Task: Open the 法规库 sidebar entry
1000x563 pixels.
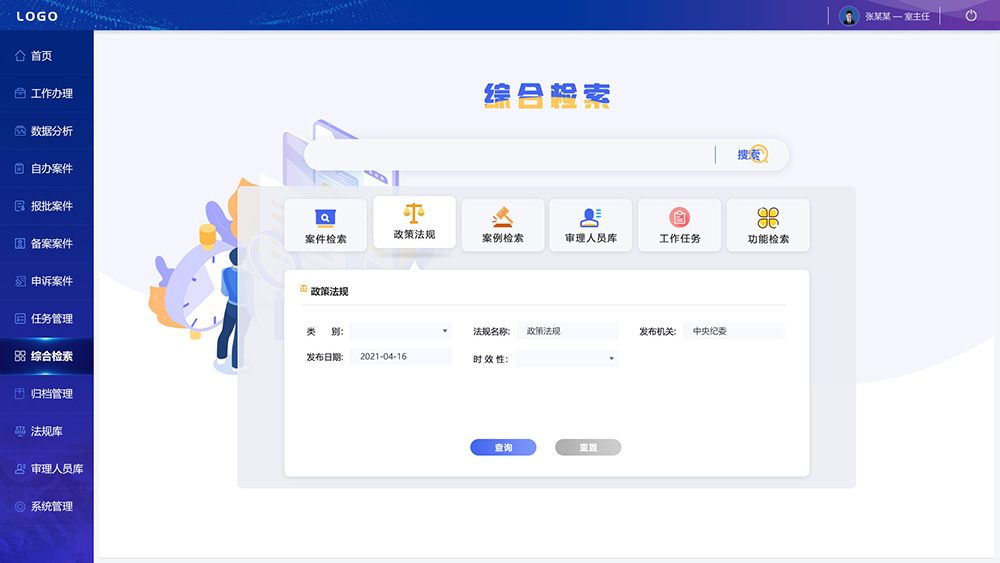Action: click(47, 431)
